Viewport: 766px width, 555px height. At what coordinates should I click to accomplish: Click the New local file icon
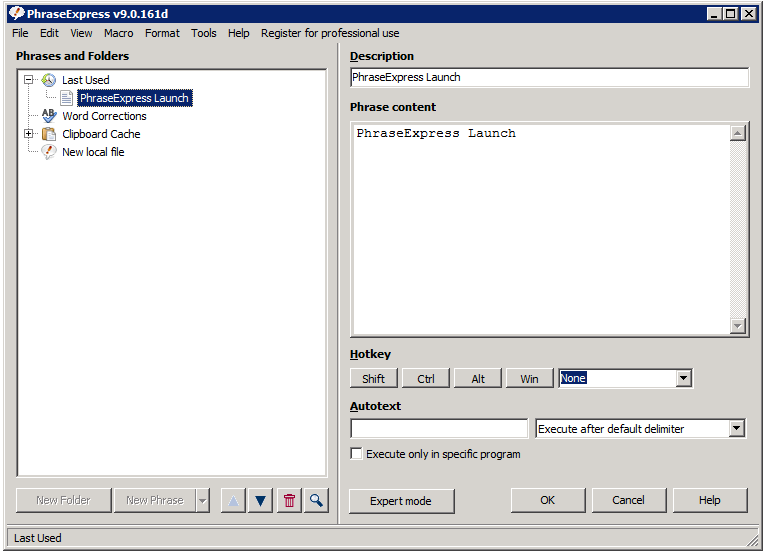pyautogui.click(x=48, y=152)
